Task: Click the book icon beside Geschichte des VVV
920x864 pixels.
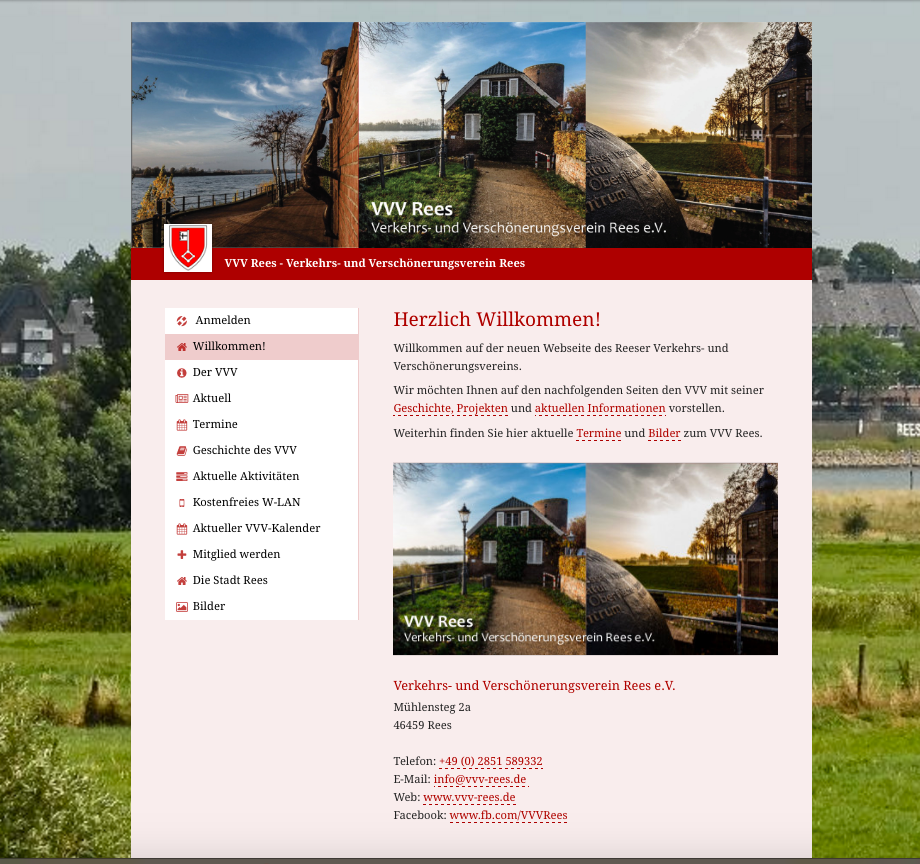Action: click(x=182, y=451)
